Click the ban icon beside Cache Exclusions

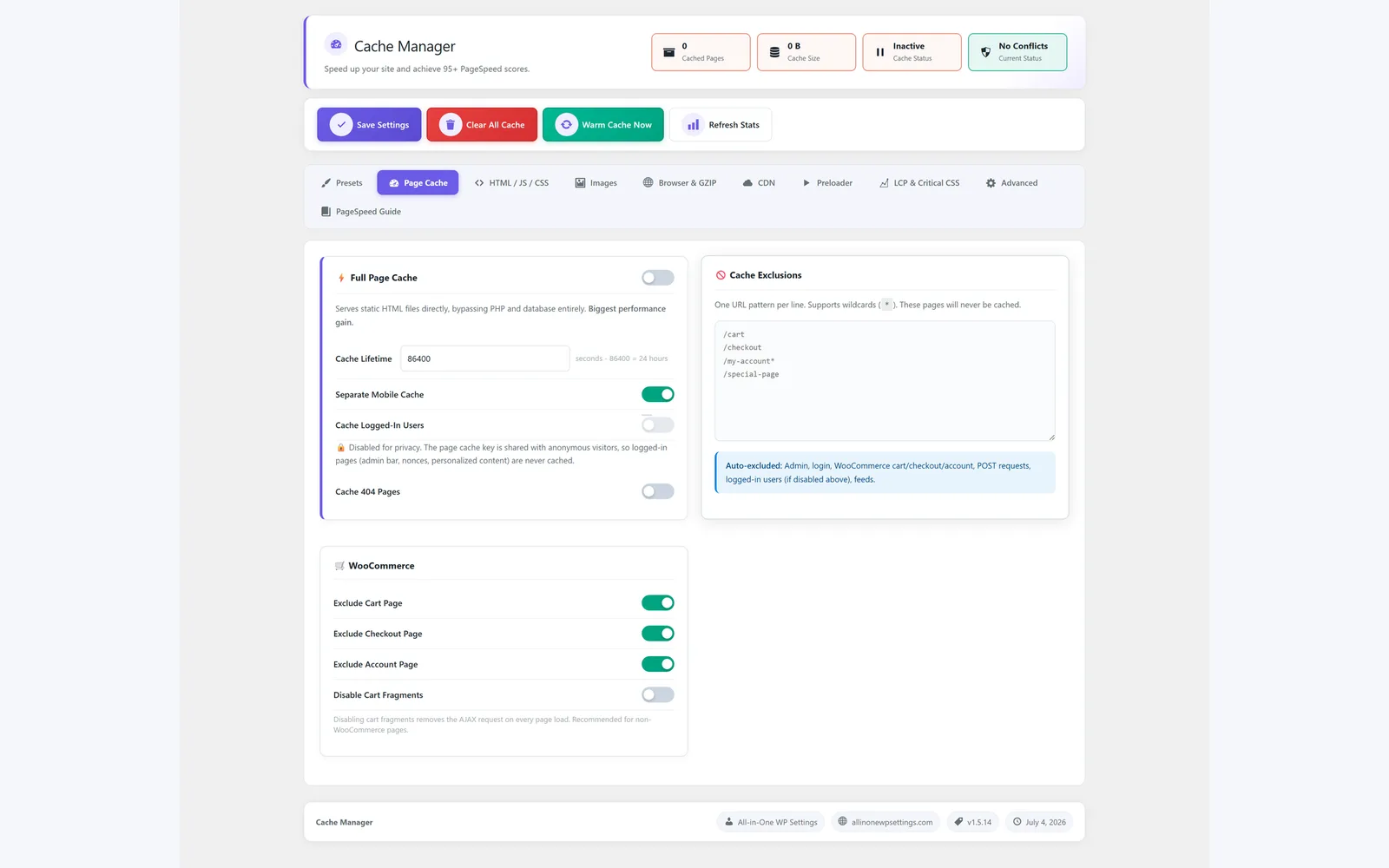coord(721,275)
